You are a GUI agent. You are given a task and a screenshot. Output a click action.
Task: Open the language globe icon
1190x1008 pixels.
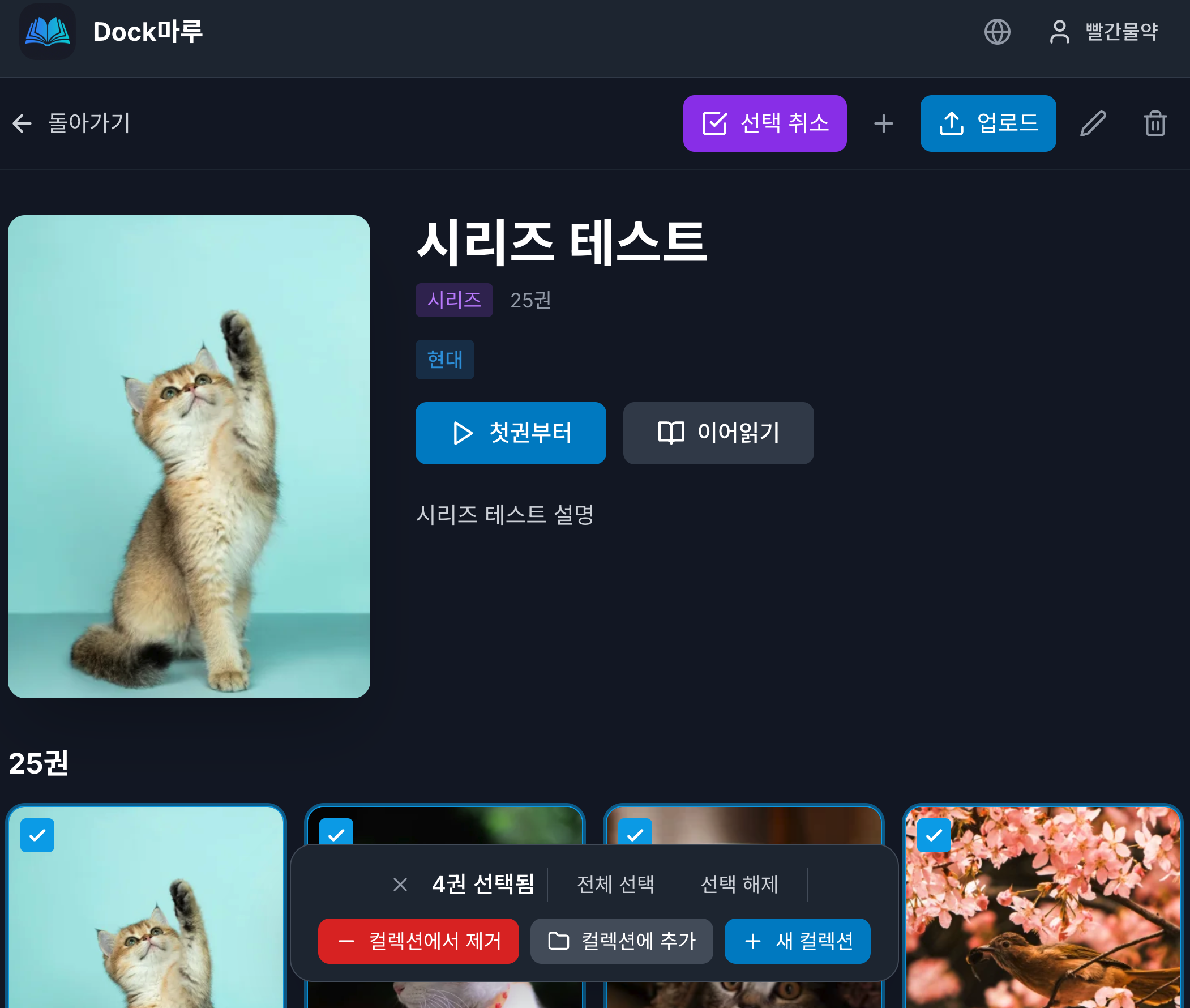[997, 32]
